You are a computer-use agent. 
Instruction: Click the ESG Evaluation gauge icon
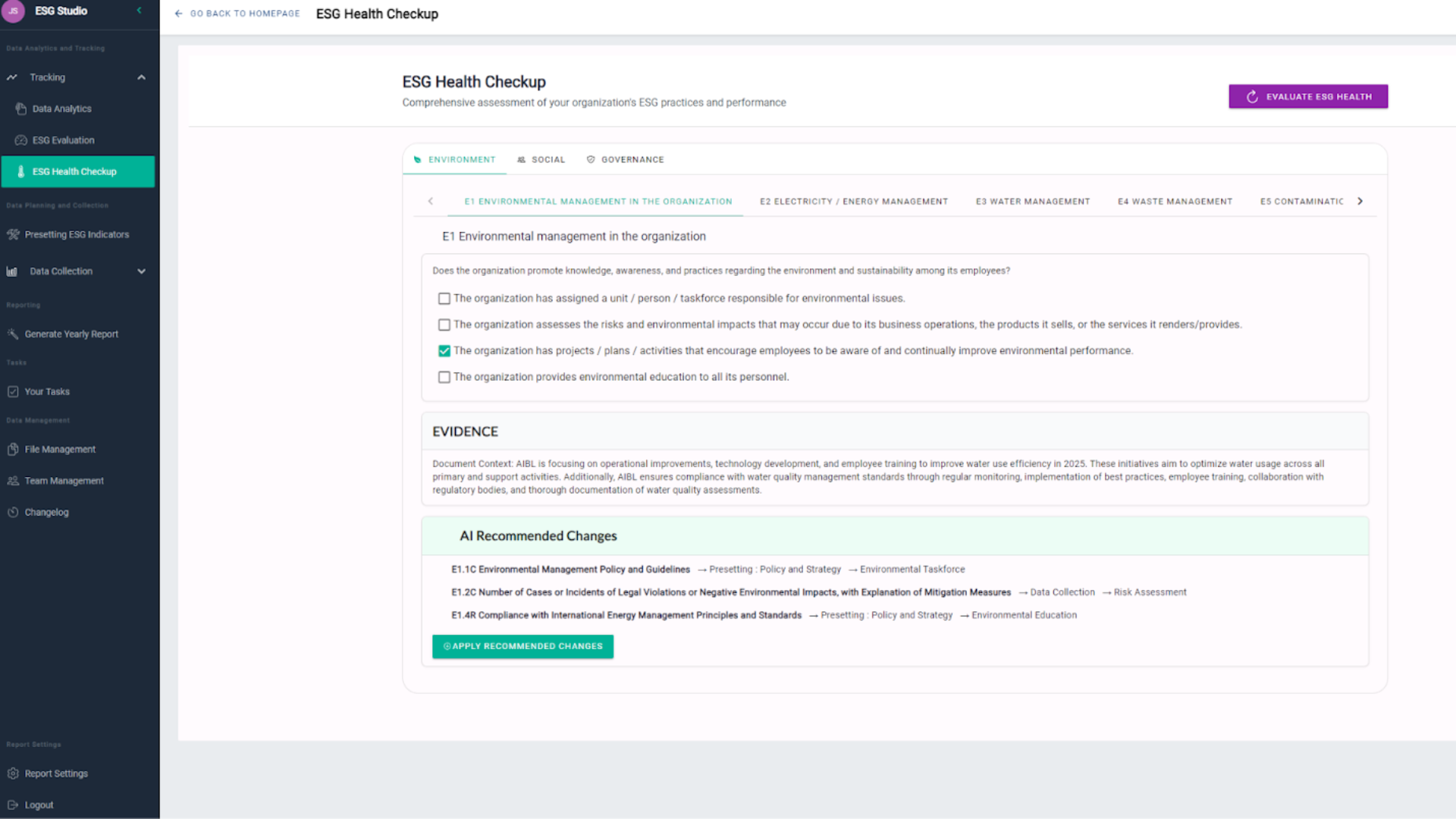tap(21, 140)
